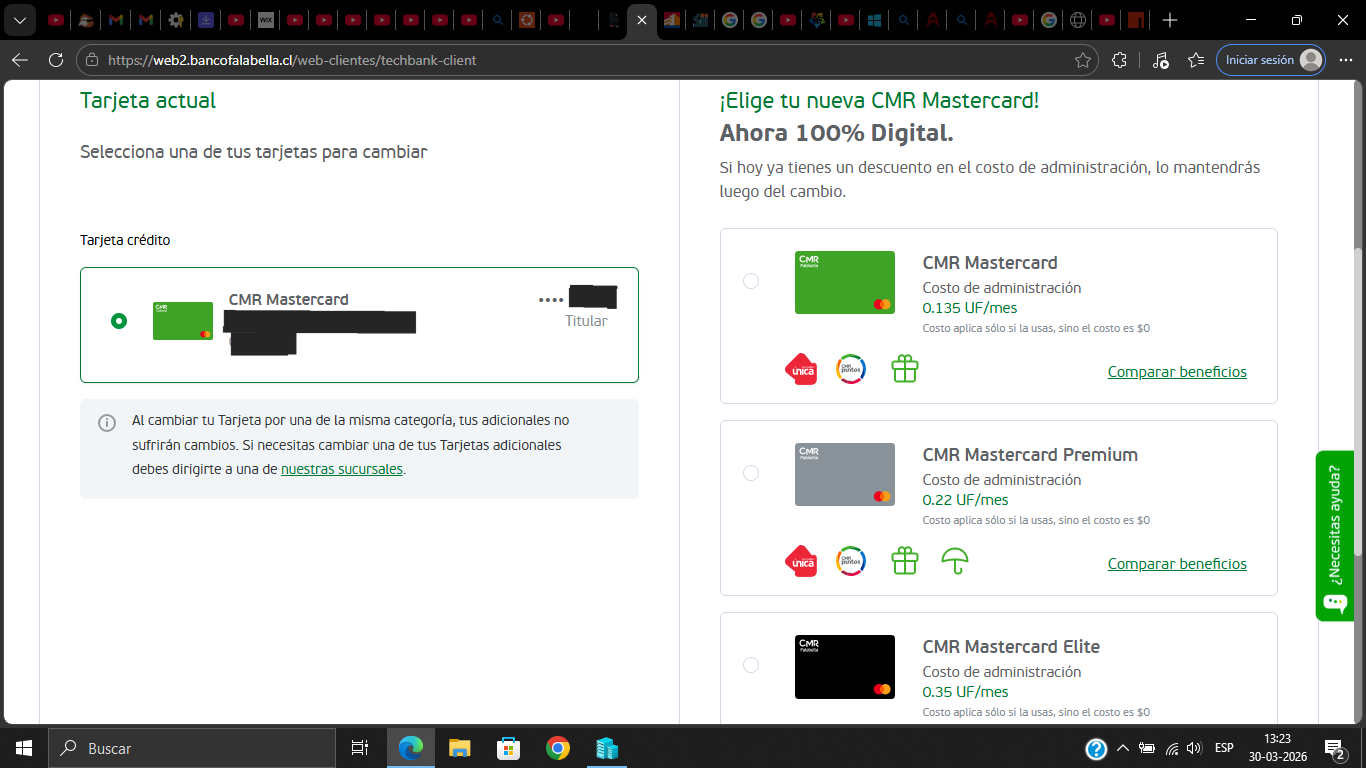The height and width of the screenshot is (768, 1366).
Task: Show hidden system tray icons chevron
Action: (x=1122, y=748)
